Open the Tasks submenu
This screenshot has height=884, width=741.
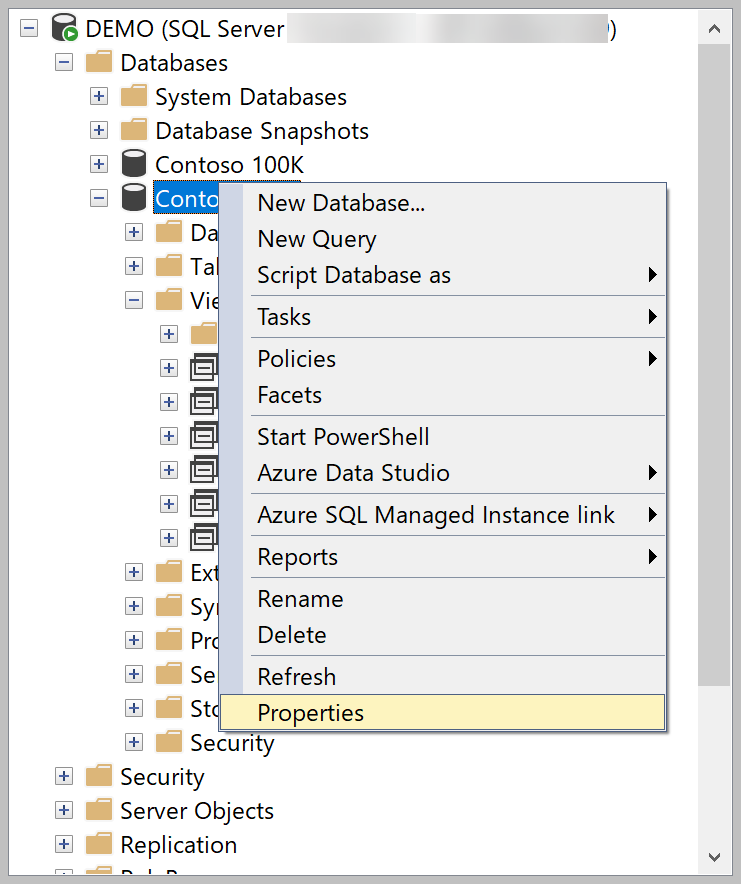pyautogui.click(x=442, y=317)
